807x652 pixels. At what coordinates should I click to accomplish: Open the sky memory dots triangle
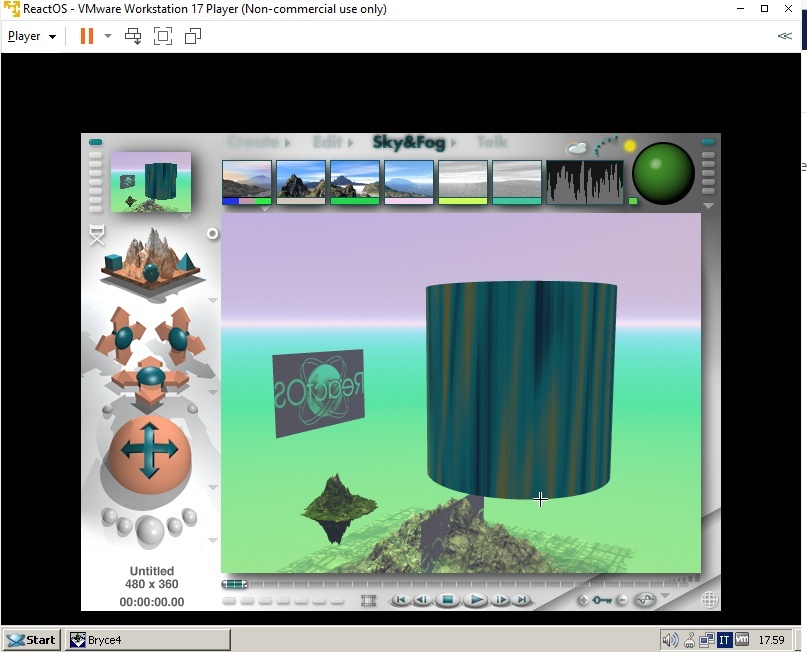tap(709, 206)
